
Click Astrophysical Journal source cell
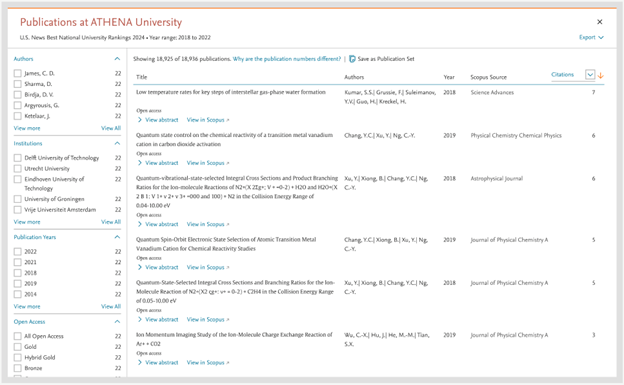pyautogui.click(x=497, y=178)
